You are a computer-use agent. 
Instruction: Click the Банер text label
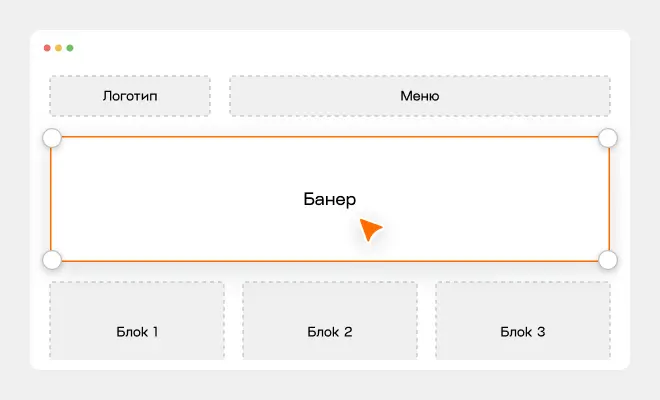point(330,199)
